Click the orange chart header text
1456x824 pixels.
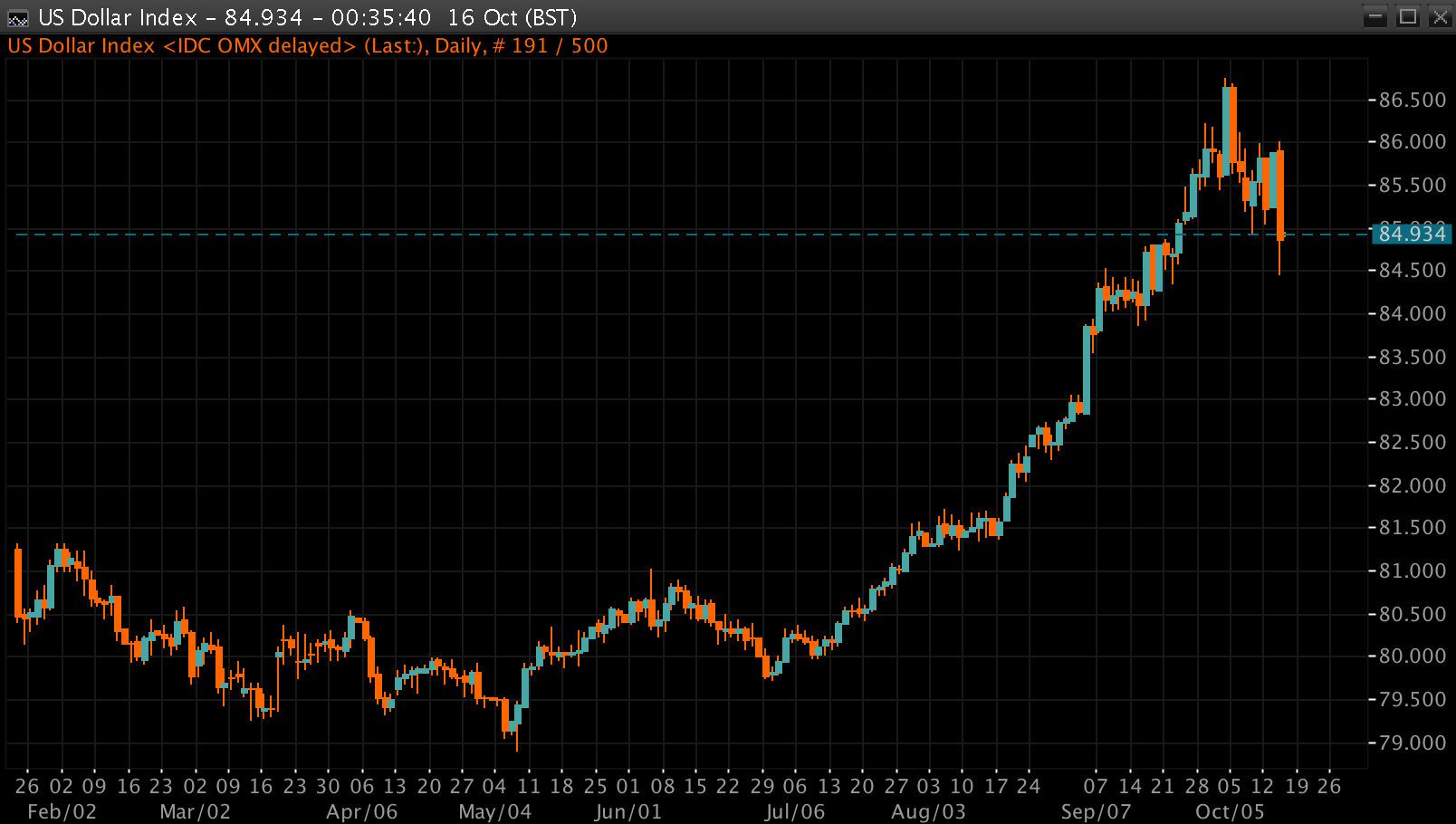coord(308,46)
